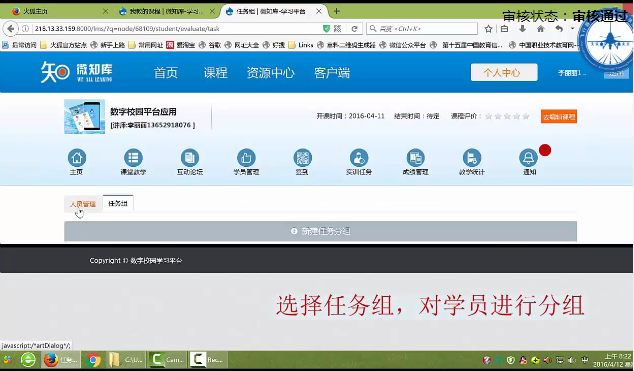This screenshot has height=371, width=634.
Task: Open the folder window in taskbar
Action: pyautogui.click(x=126, y=359)
